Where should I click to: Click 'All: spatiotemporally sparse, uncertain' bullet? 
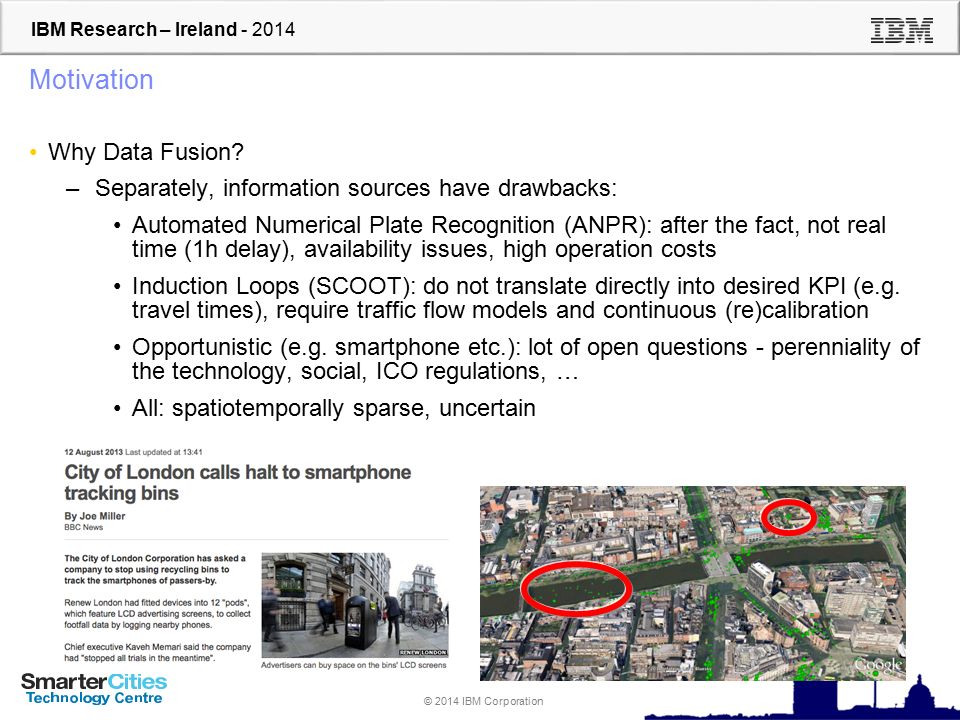tap(334, 408)
